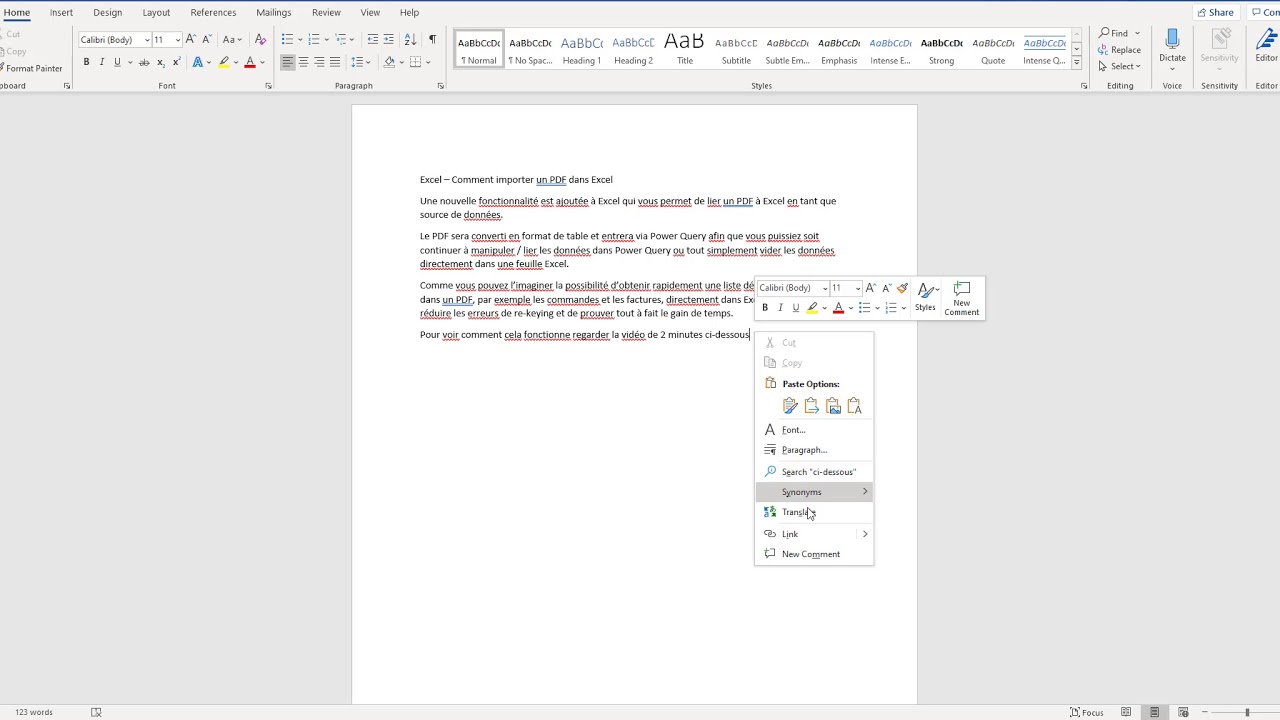Toggle Bold in the ribbon Font group

click(86, 62)
